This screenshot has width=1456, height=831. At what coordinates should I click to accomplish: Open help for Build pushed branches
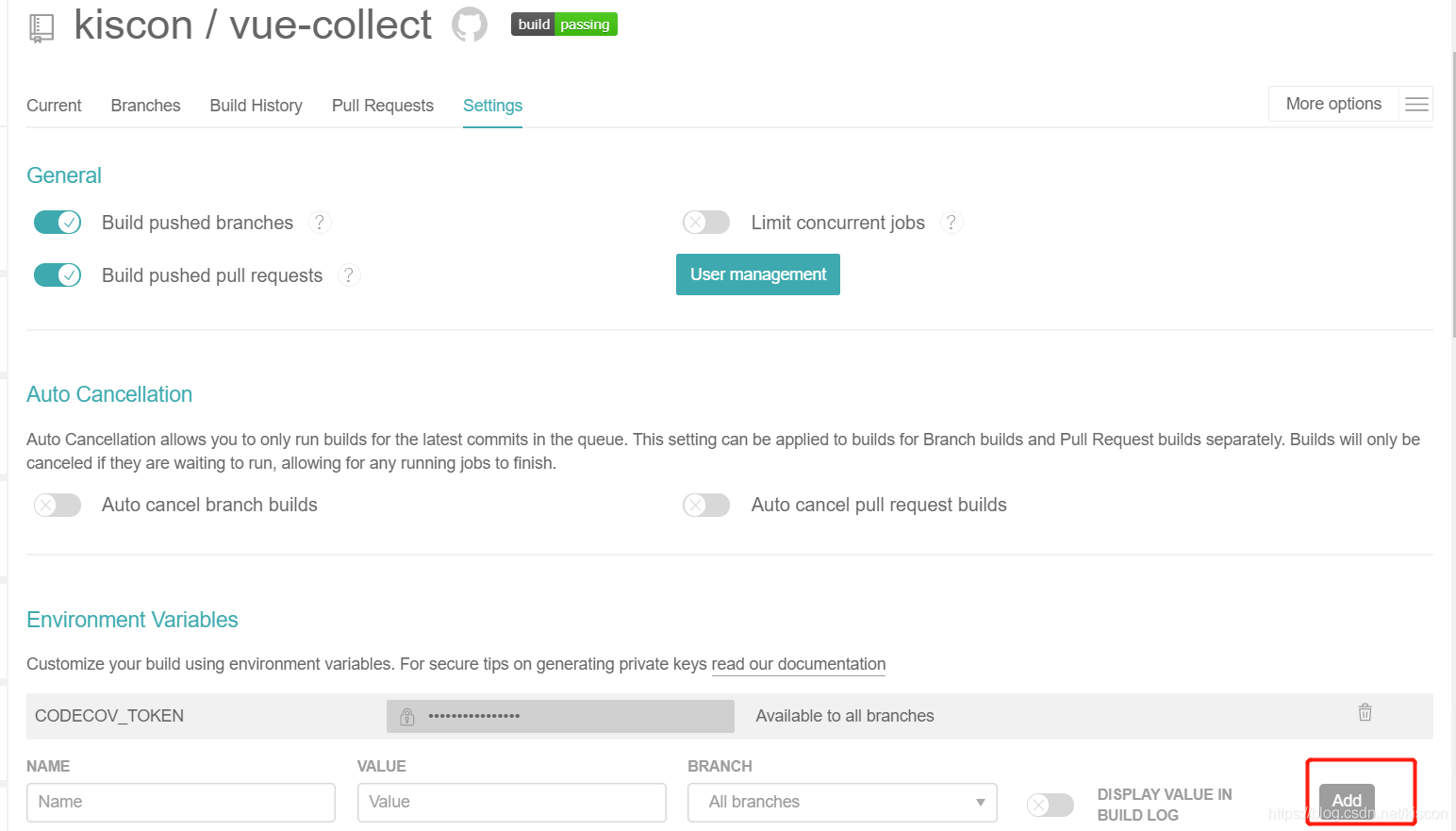tap(320, 223)
